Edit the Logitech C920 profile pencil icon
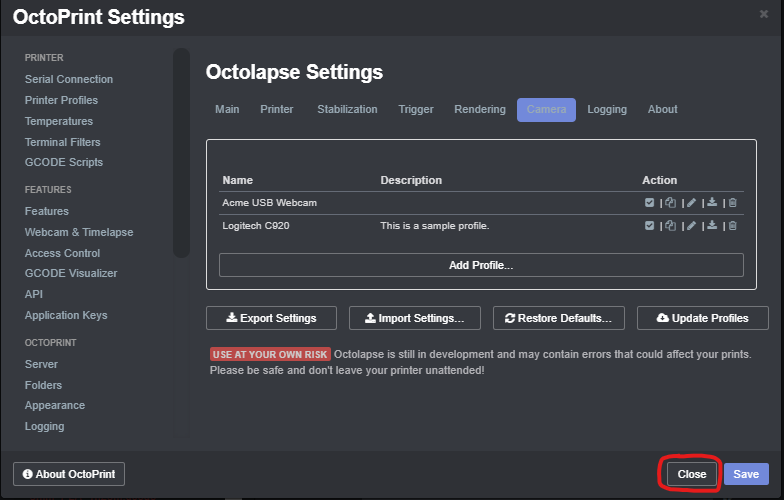This screenshot has width=784, height=500. (x=692, y=226)
